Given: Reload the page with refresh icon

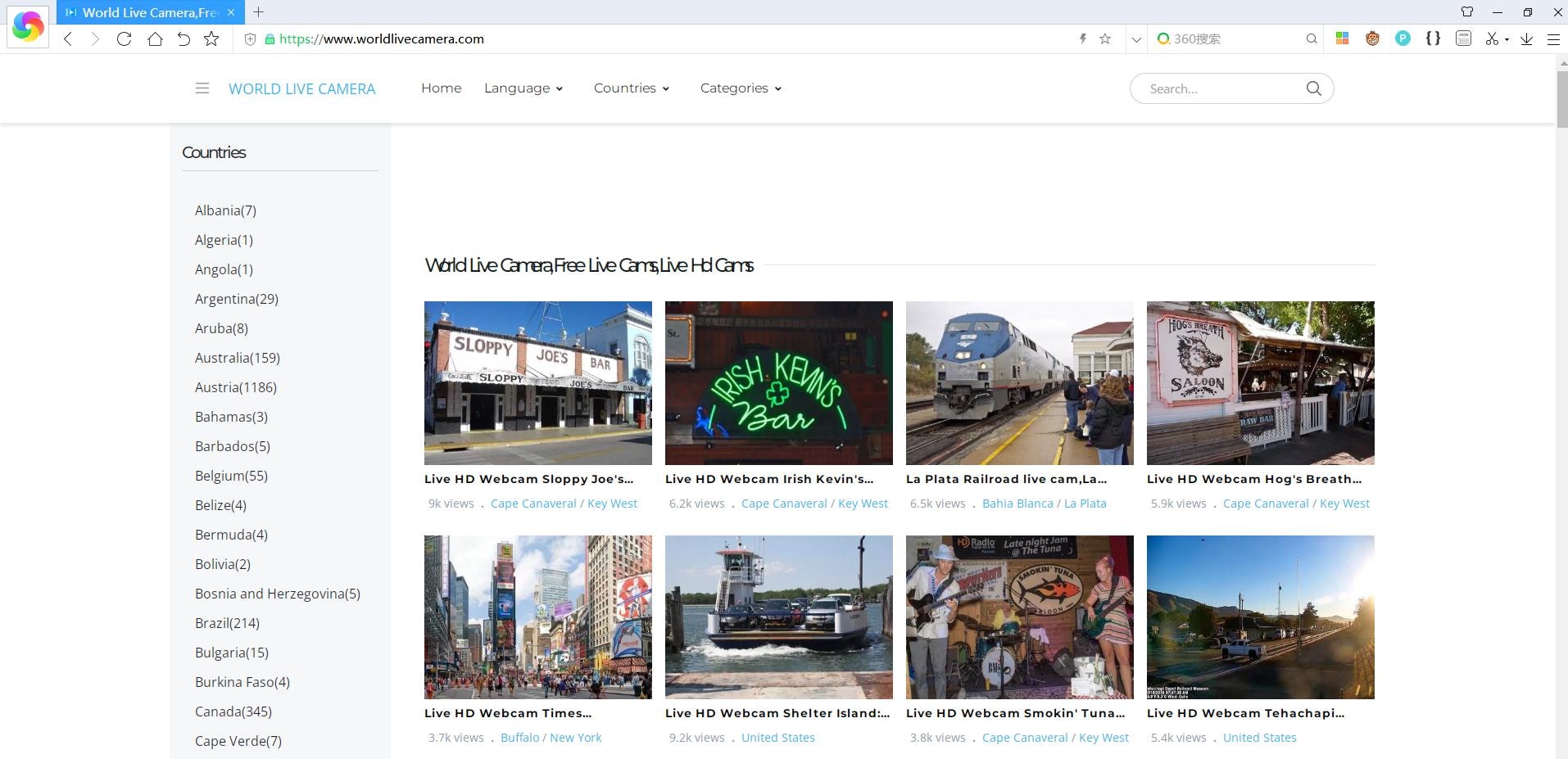Looking at the screenshot, I should (x=124, y=38).
